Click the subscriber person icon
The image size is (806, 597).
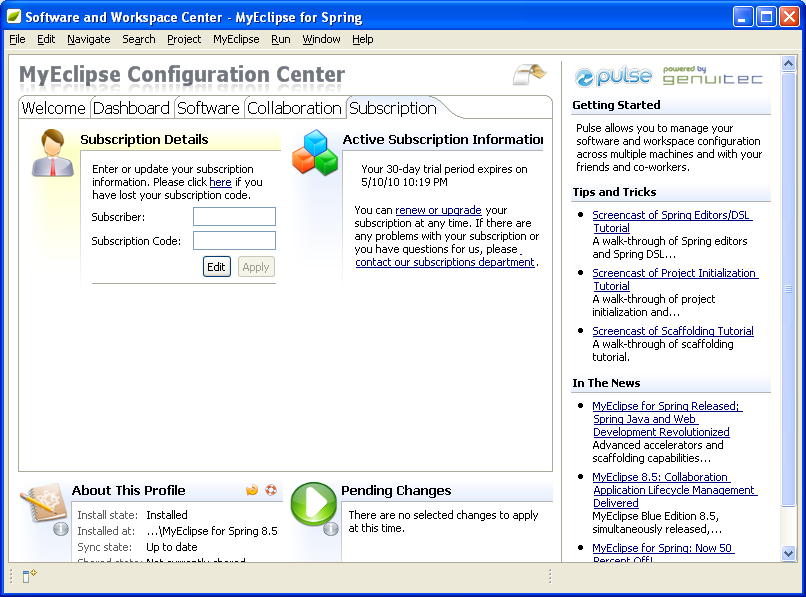click(52, 153)
